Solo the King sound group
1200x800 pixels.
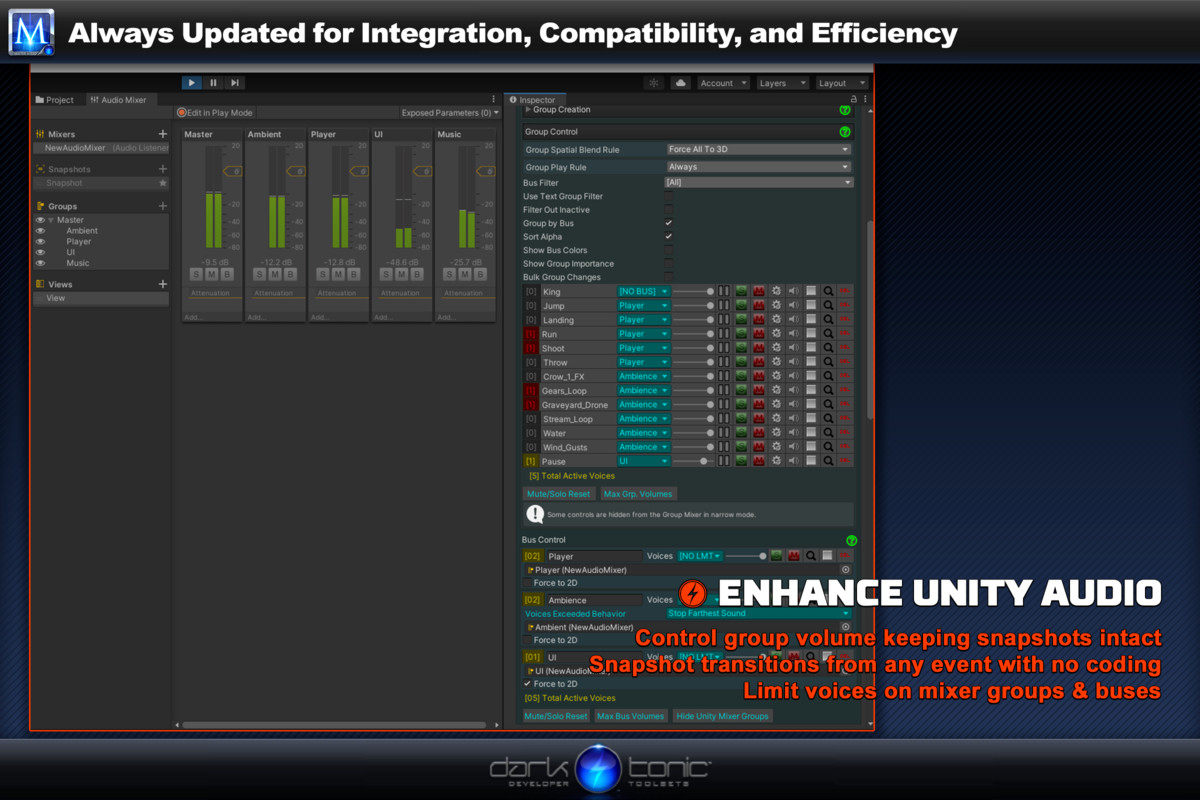coord(741,292)
